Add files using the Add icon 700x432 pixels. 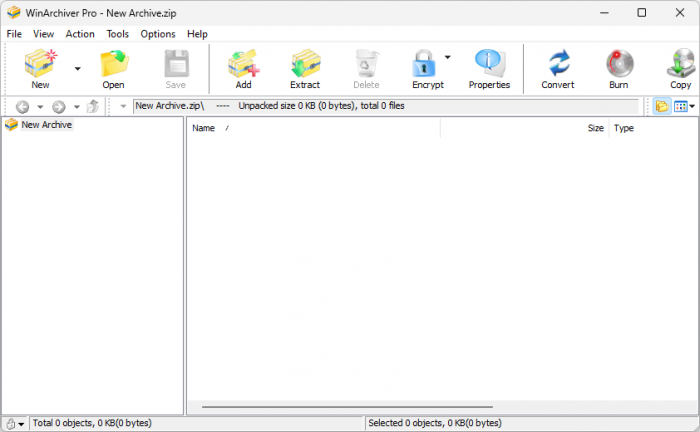[x=243, y=66]
